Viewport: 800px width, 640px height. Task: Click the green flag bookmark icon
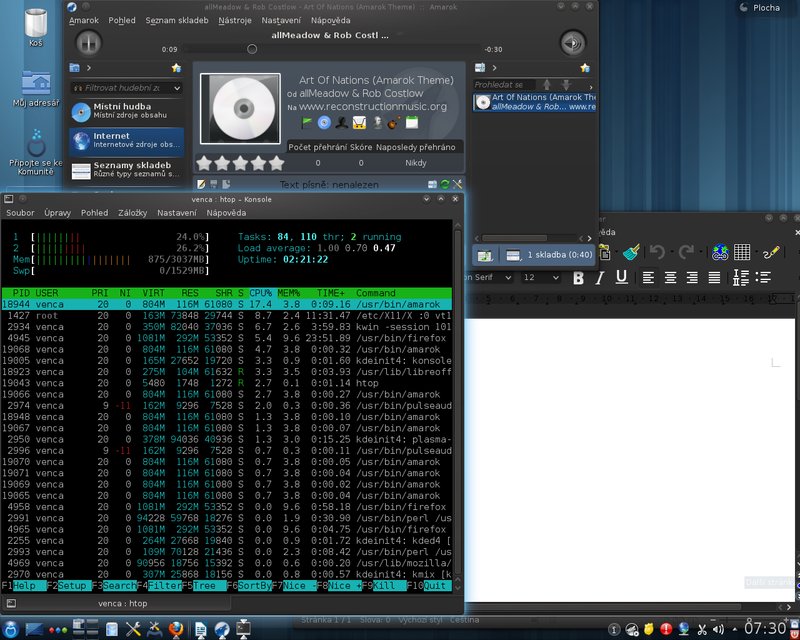tap(307, 122)
